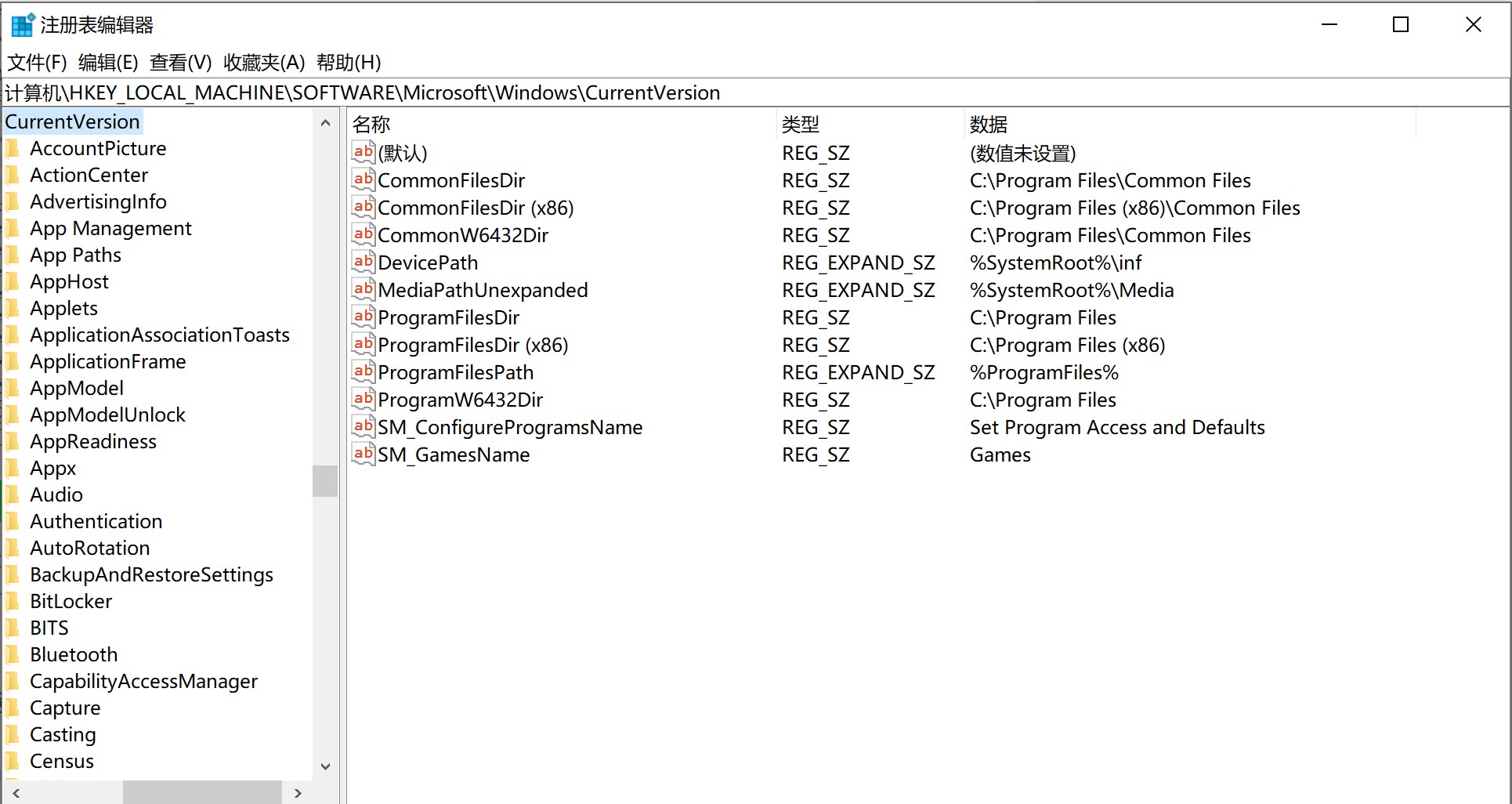Image resolution: width=1512 pixels, height=804 pixels.
Task: Open the 收藏夹(A) menu
Action: (264, 63)
